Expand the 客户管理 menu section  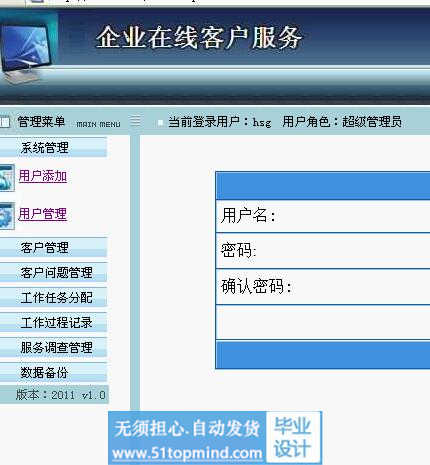(53, 247)
